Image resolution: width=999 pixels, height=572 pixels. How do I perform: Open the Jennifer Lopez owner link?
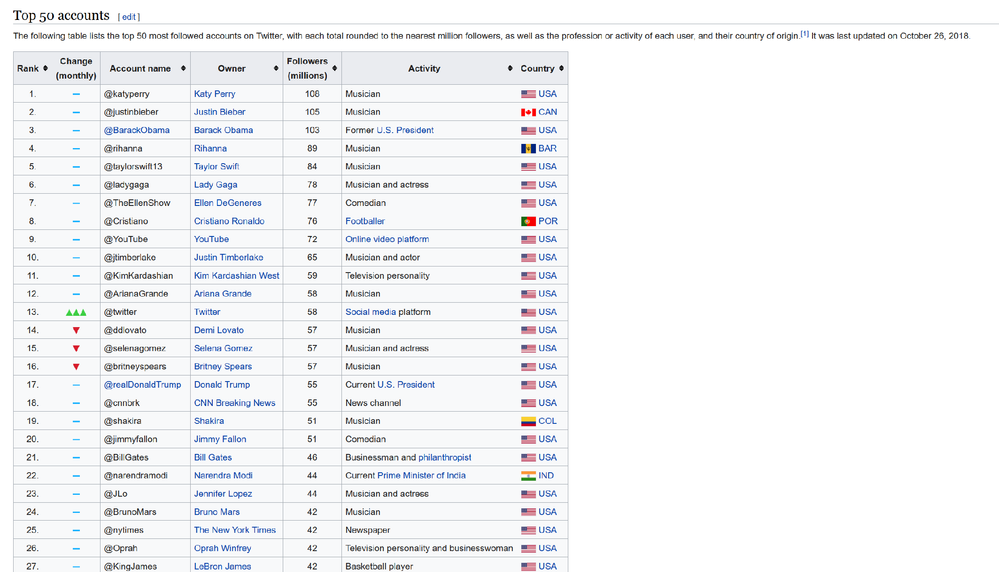click(x=223, y=494)
